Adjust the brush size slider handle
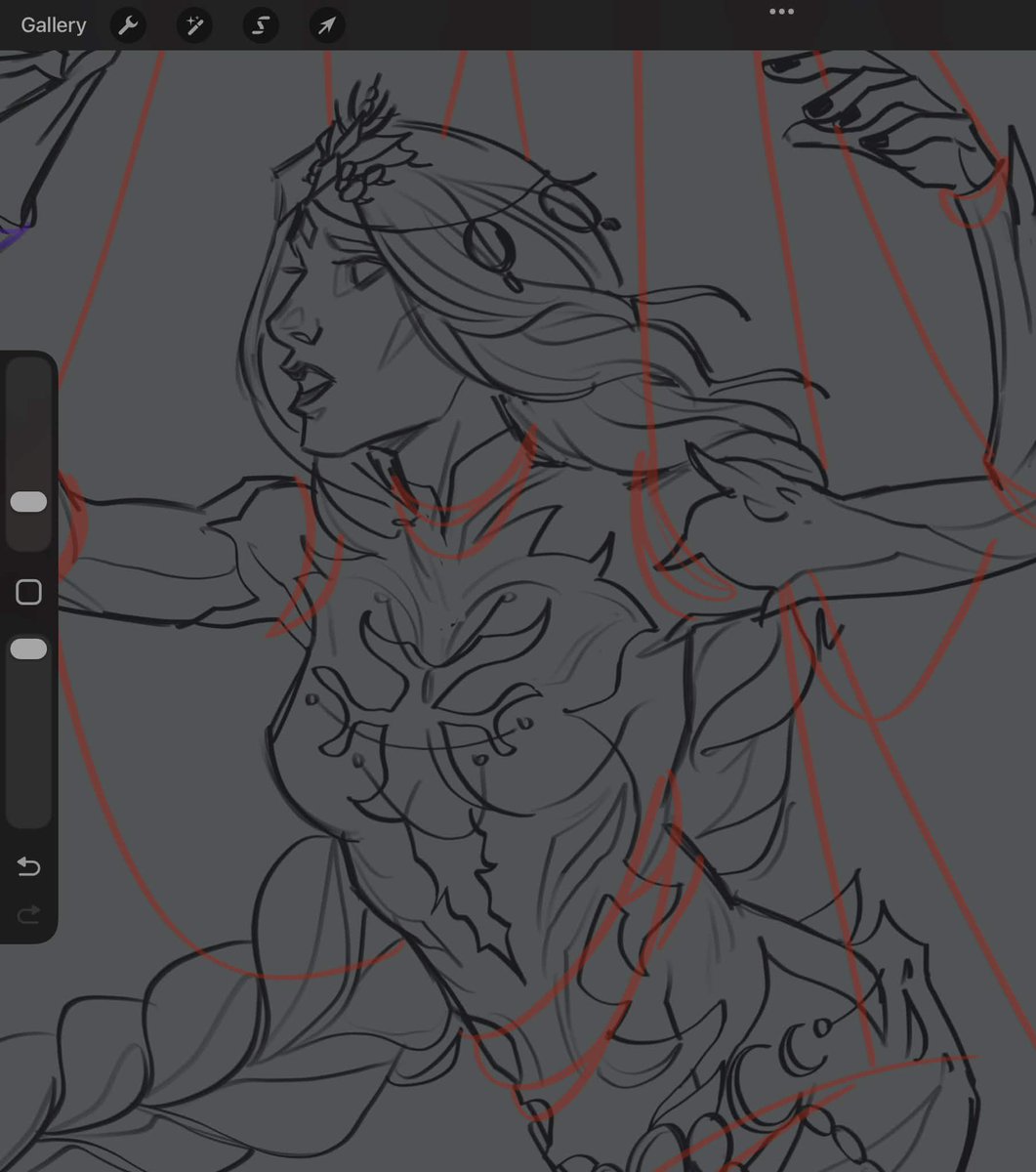This screenshot has width=1036, height=1172. 28,502
